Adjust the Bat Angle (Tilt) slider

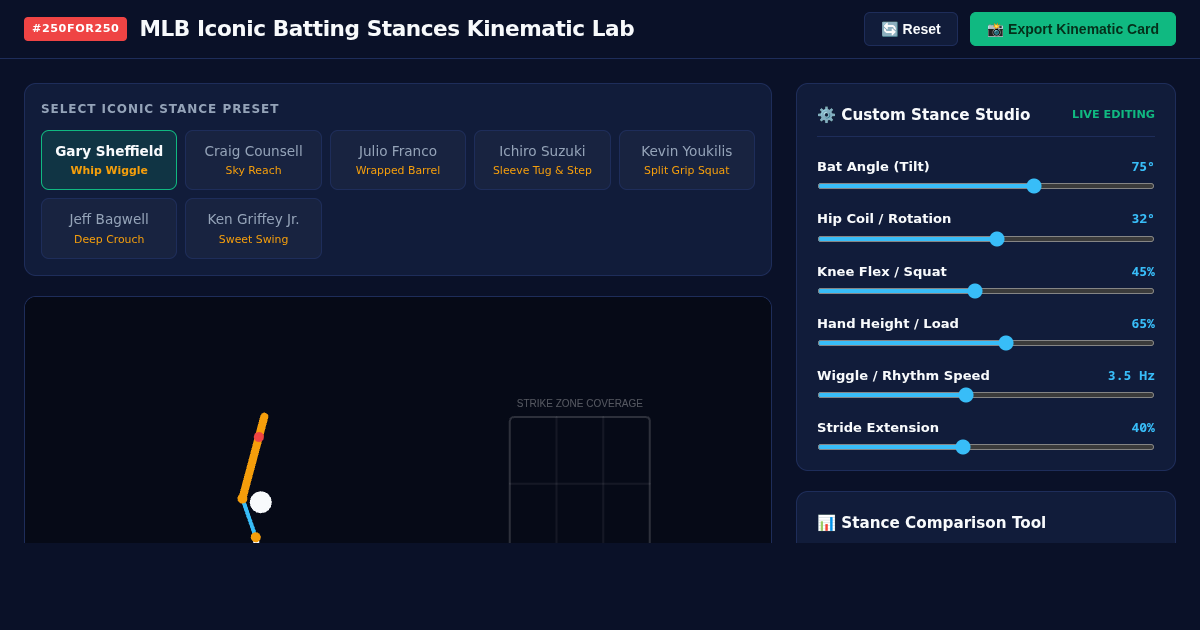pos(986,186)
